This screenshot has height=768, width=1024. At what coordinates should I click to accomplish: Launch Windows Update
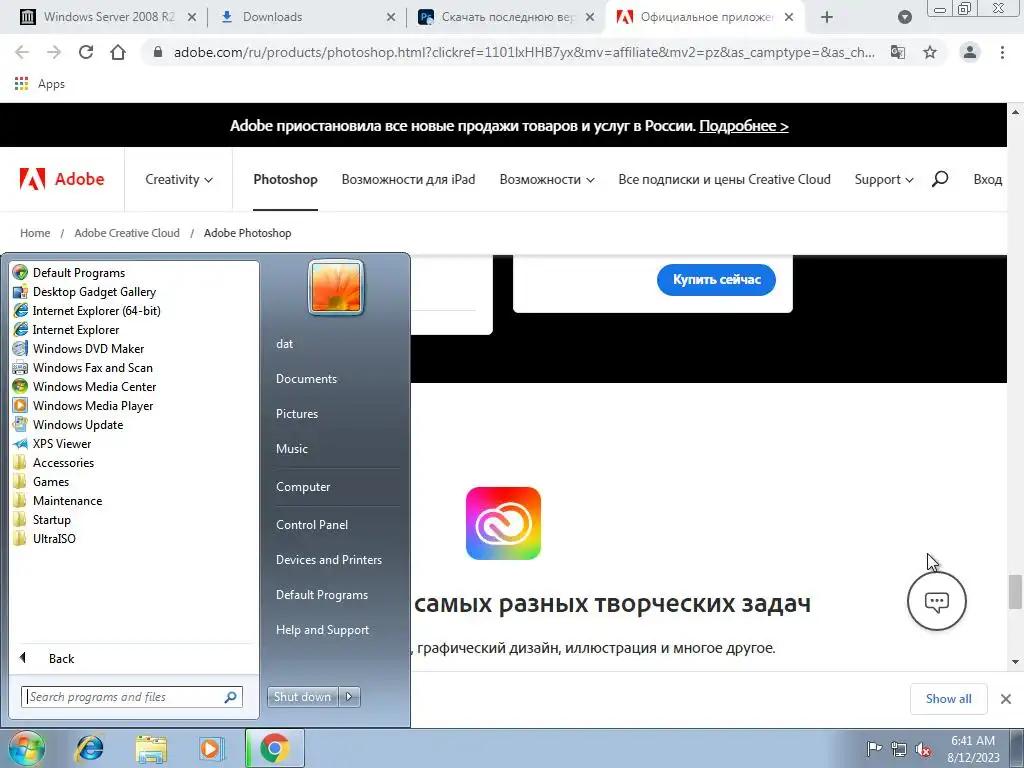coord(68,424)
